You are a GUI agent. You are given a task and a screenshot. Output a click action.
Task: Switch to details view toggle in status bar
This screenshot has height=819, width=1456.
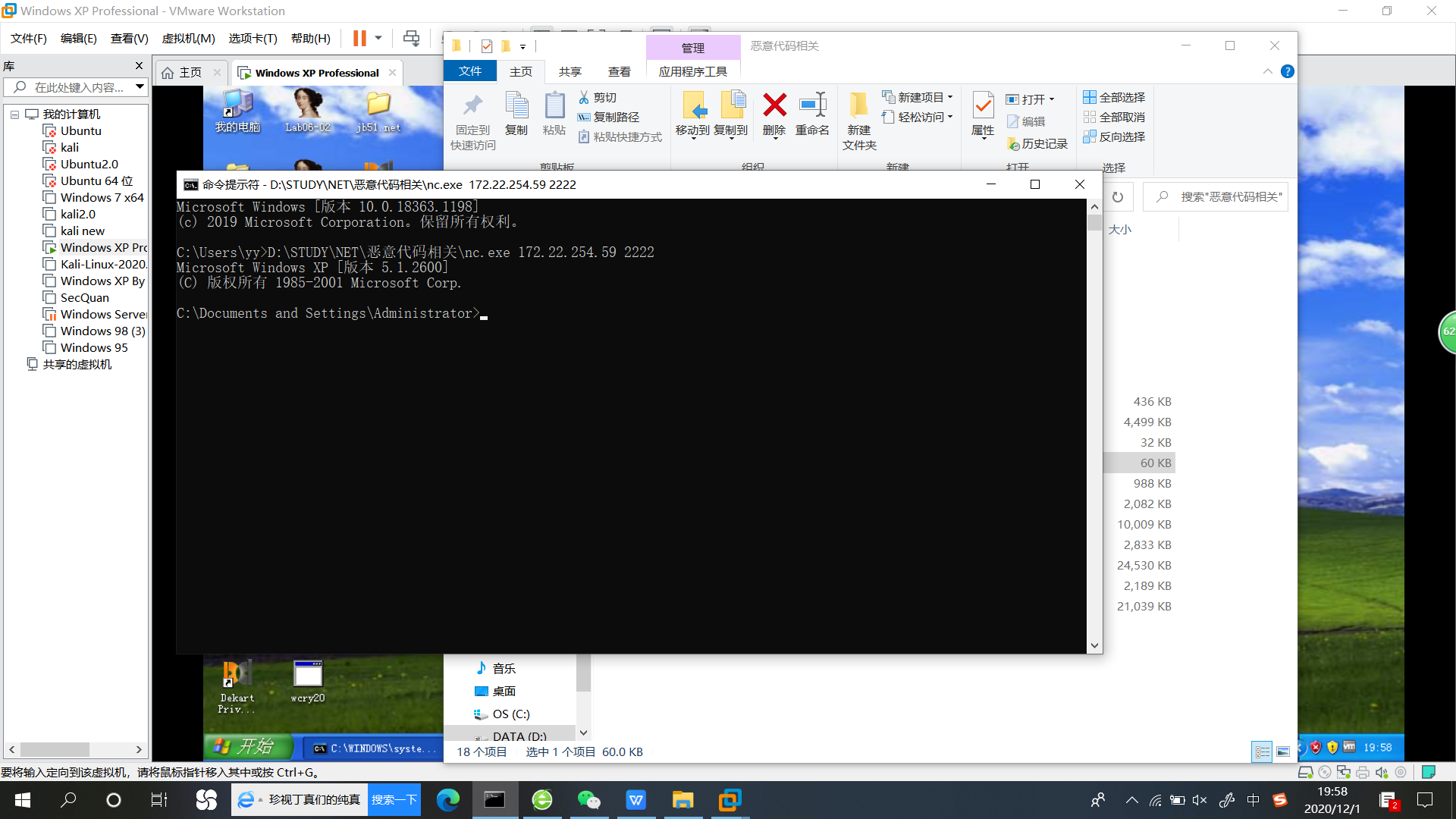tap(1262, 752)
